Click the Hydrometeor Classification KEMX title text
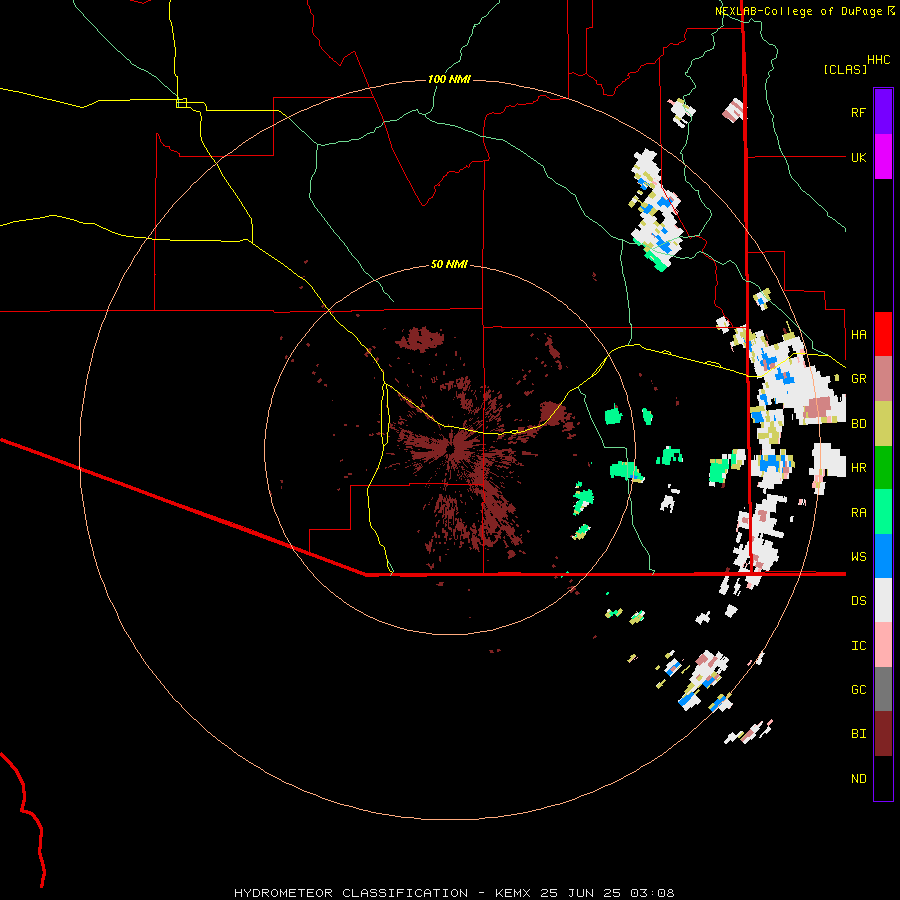Viewport: 900px width, 900px height. [454, 893]
